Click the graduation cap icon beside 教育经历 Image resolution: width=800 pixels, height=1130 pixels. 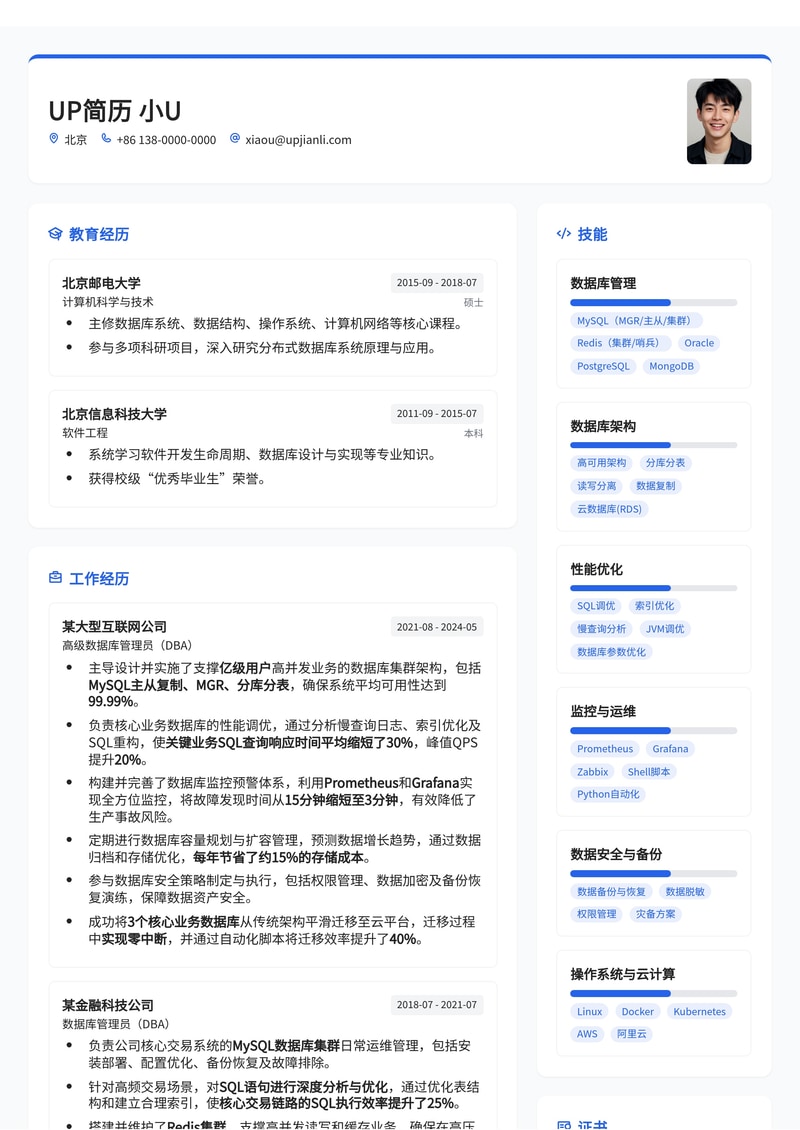(54, 233)
